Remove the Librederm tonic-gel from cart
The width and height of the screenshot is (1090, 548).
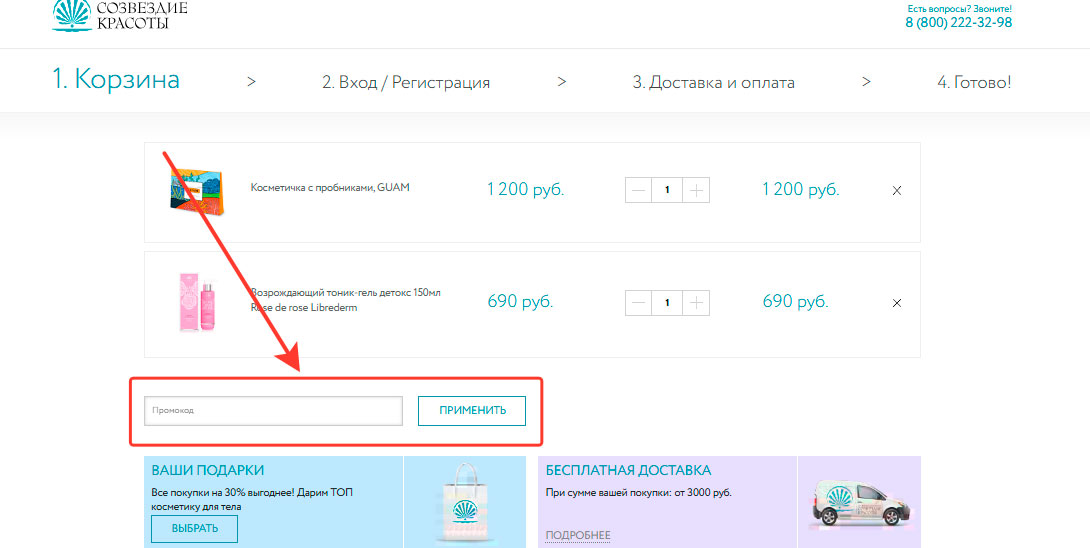897,303
